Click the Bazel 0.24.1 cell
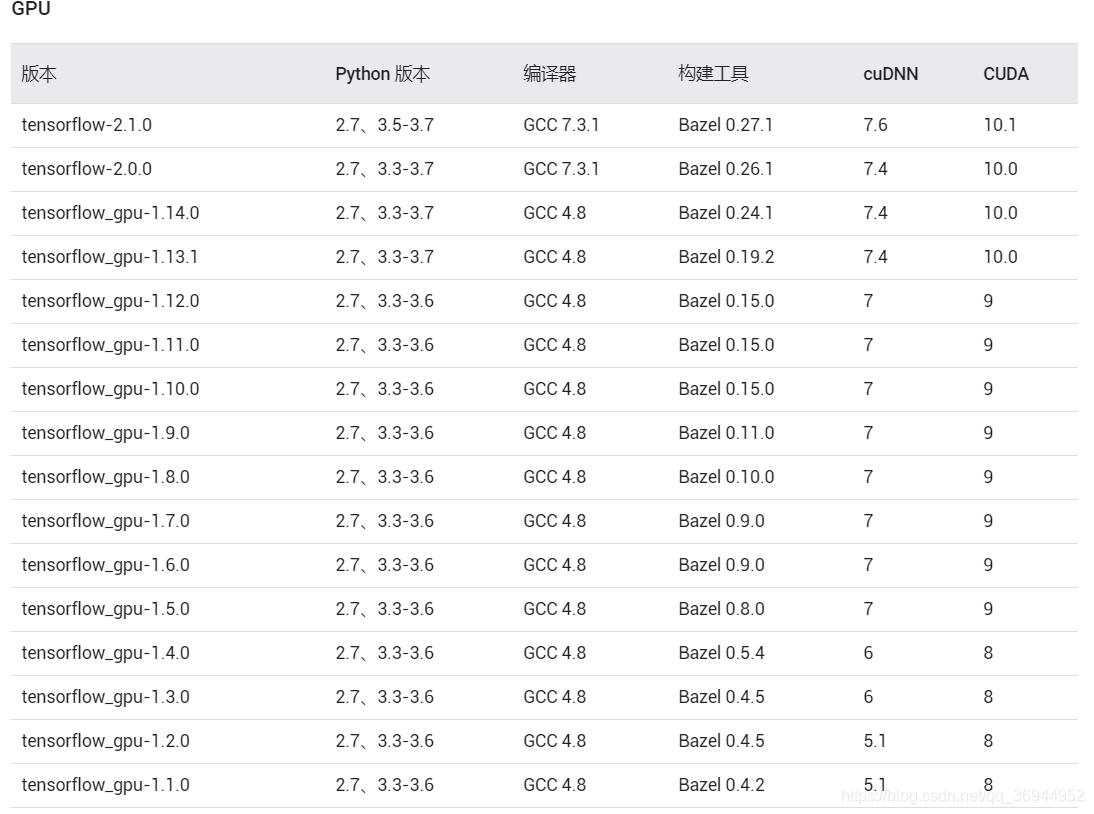Viewport: 1094px width, 814px height. (726, 213)
